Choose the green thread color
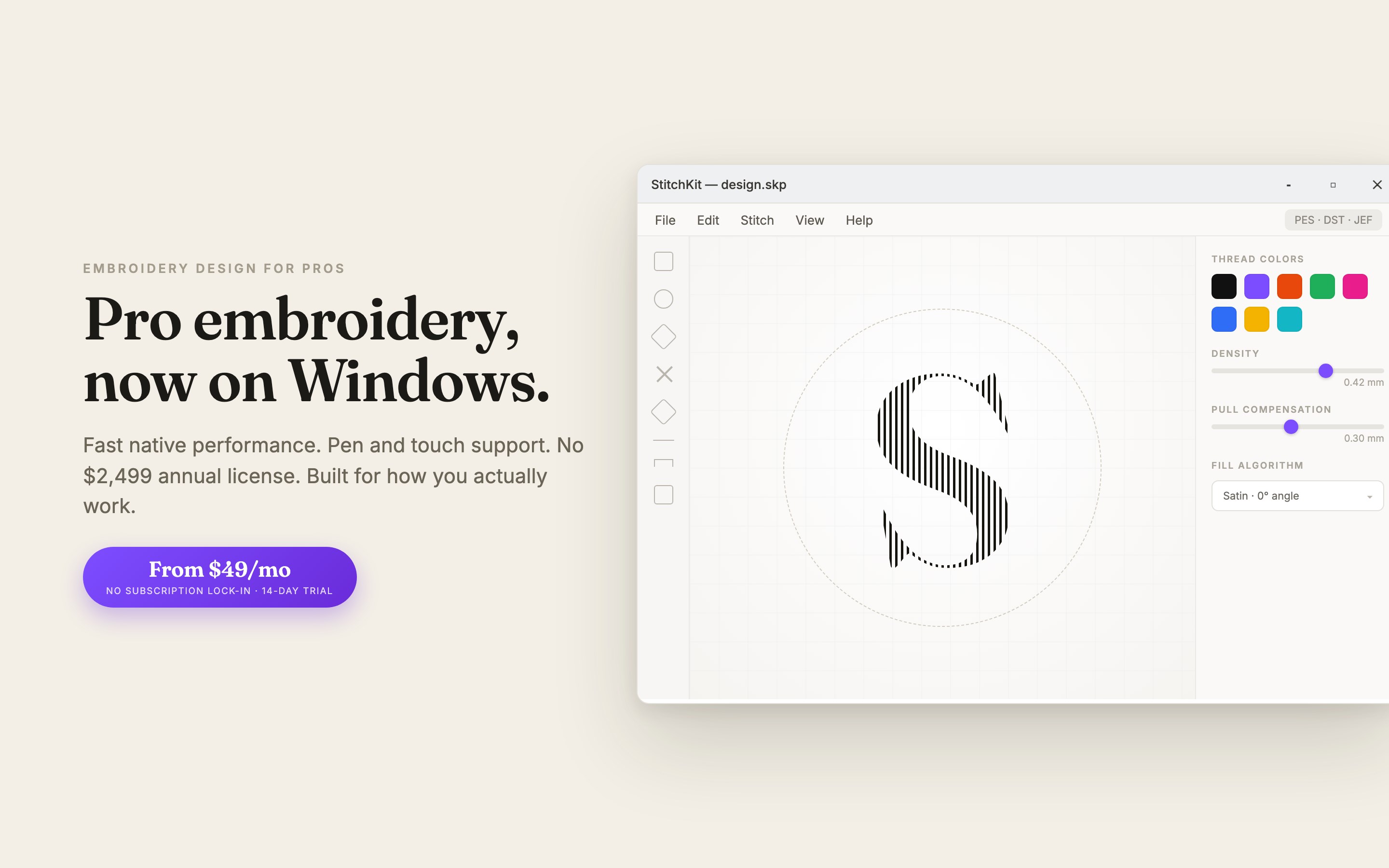Viewport: 1389px width, 868px height. tap(1322, 286)
